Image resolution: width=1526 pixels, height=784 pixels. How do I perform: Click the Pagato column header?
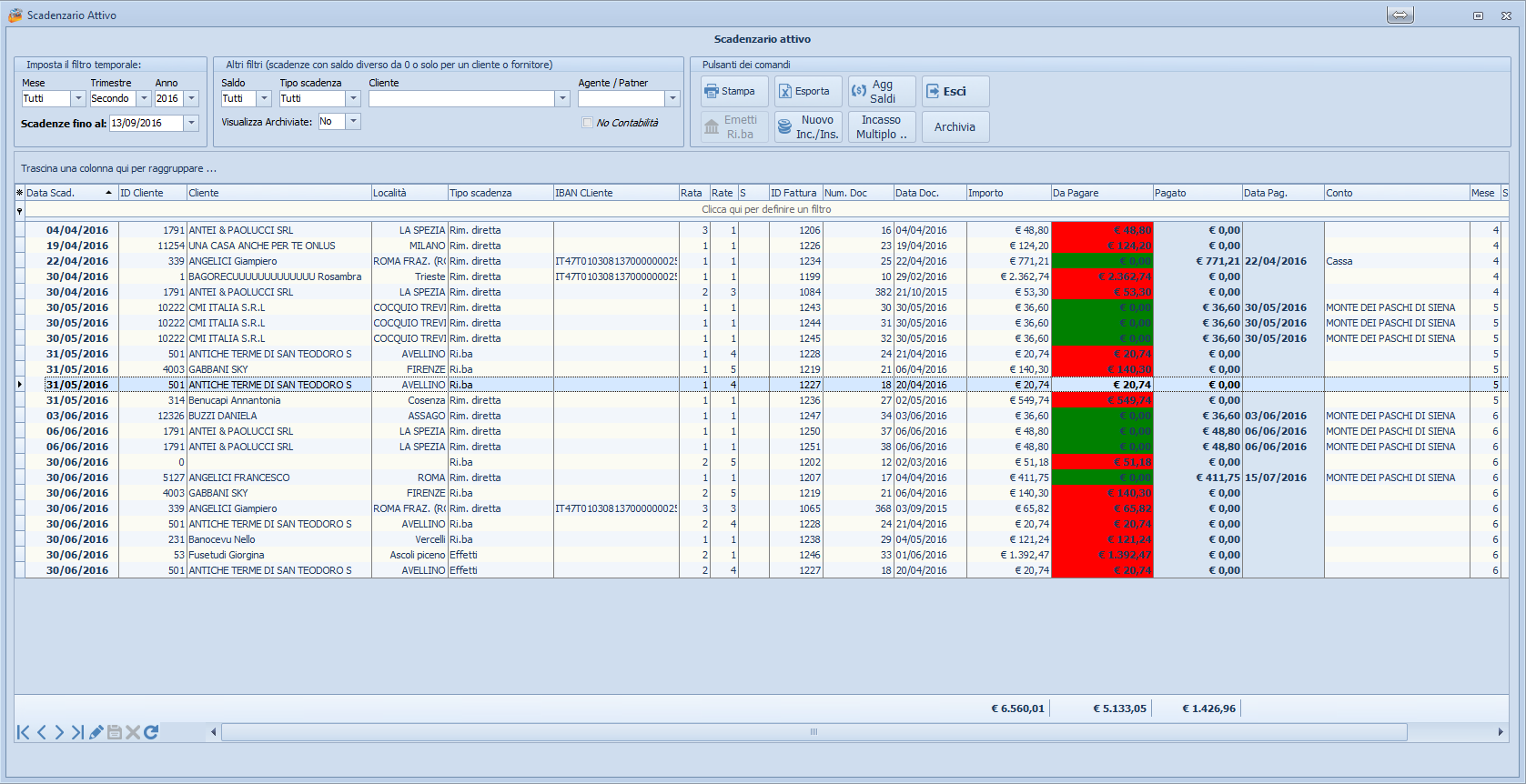(1198, 193)
